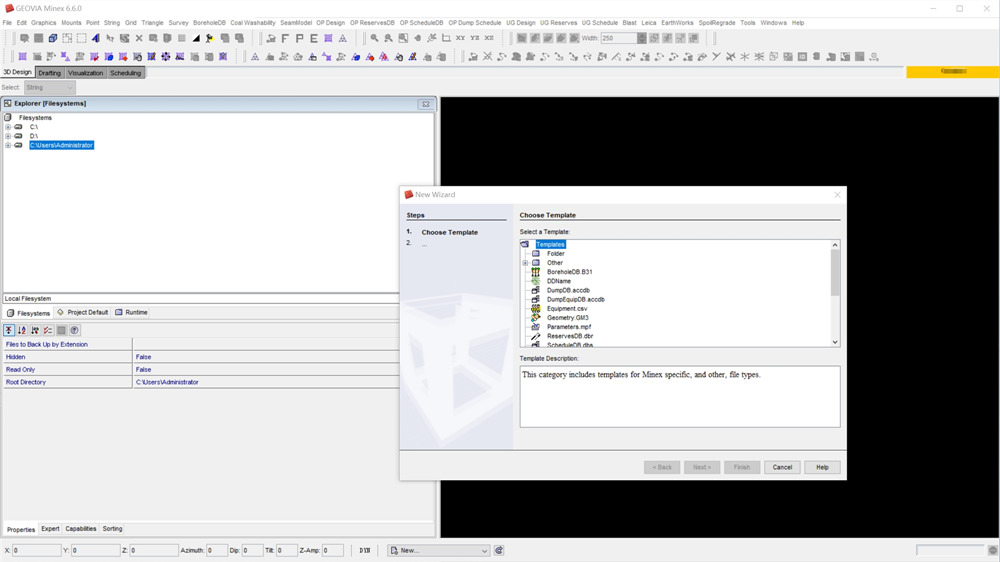
Task: Select Equipment.csv template
Action: (567, 309)
